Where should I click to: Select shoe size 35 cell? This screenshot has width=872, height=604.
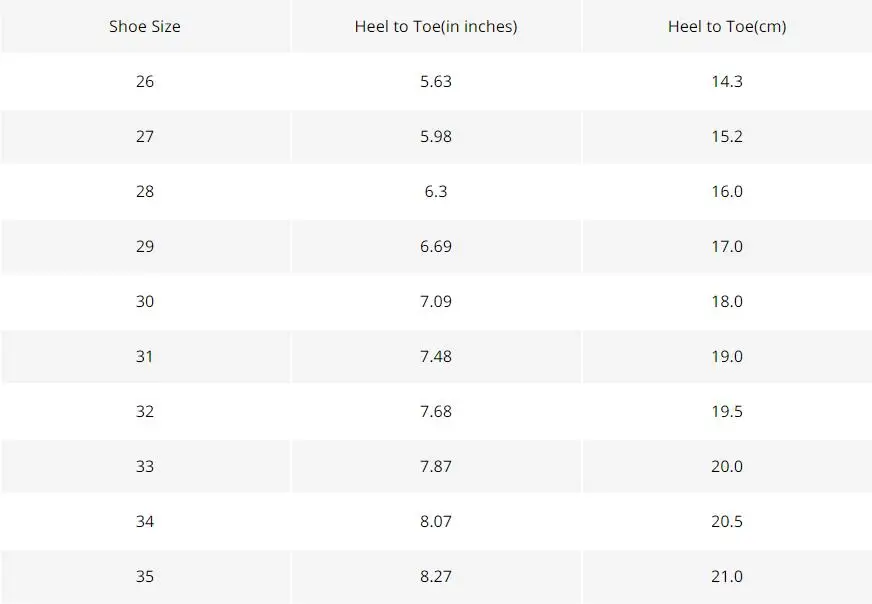145,576
